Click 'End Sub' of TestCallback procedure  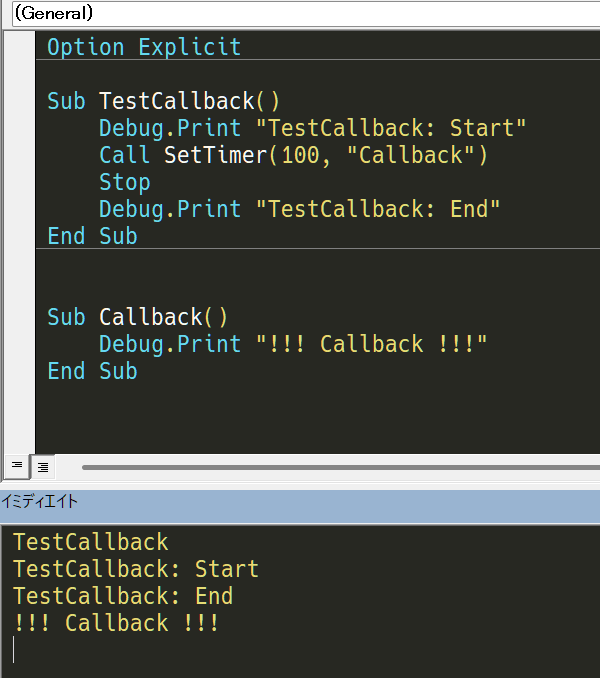point(92,236)
